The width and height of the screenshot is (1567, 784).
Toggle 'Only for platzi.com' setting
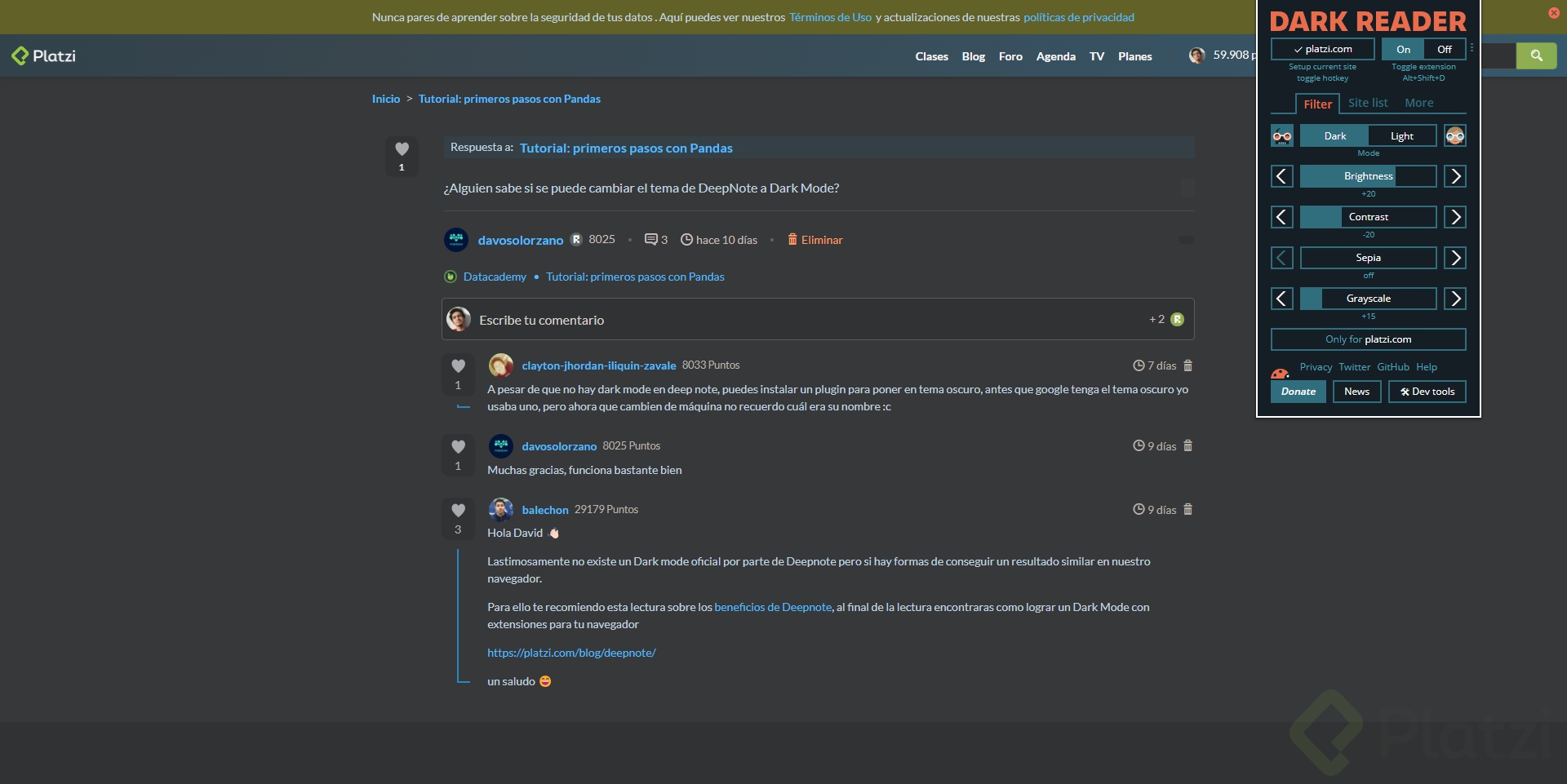(1369, 339)
